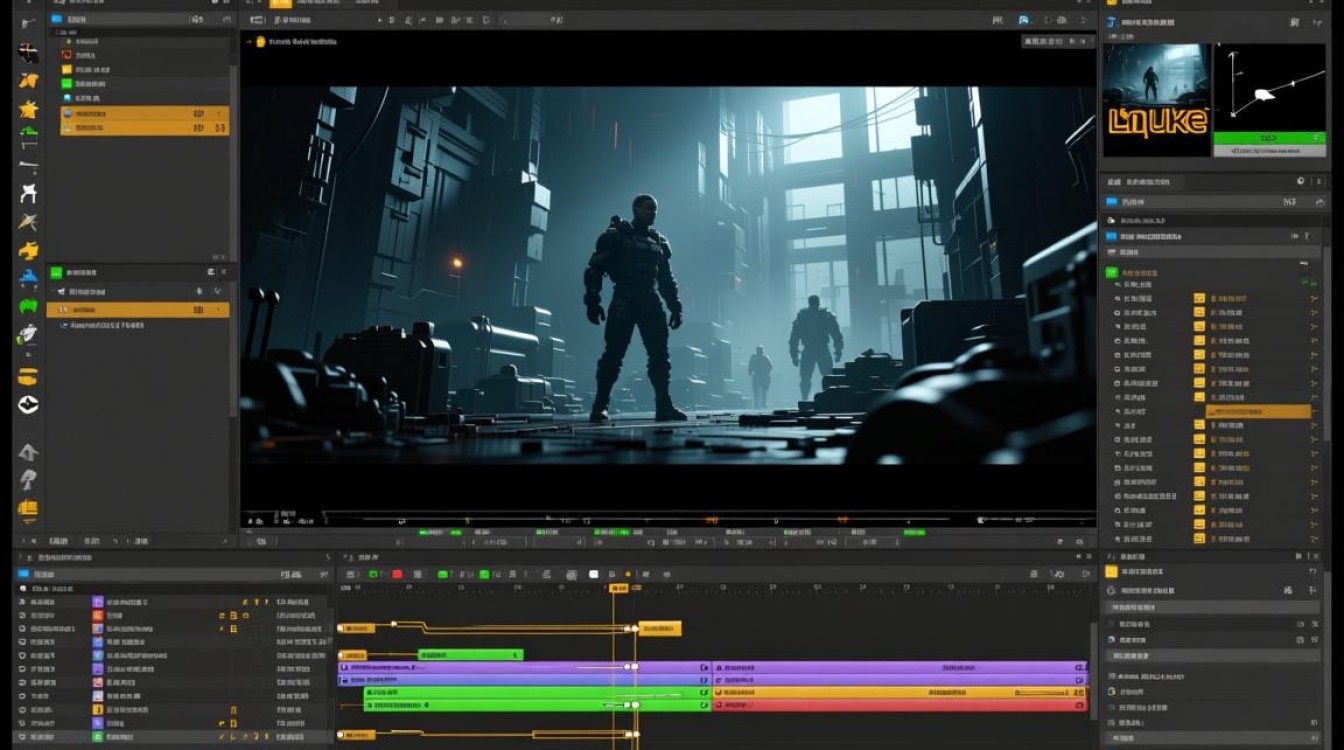
Task: Select the highlighted orange field in right property list
Action: pyautogui.click(x=1258, y=411)
